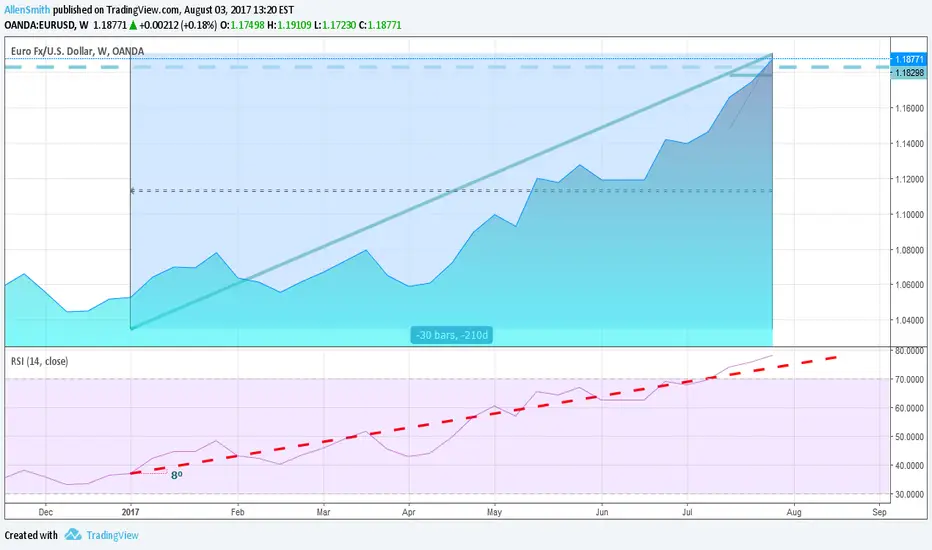
Task: Click the 1.12000 price axis value
Action: (x=909, y=179)
